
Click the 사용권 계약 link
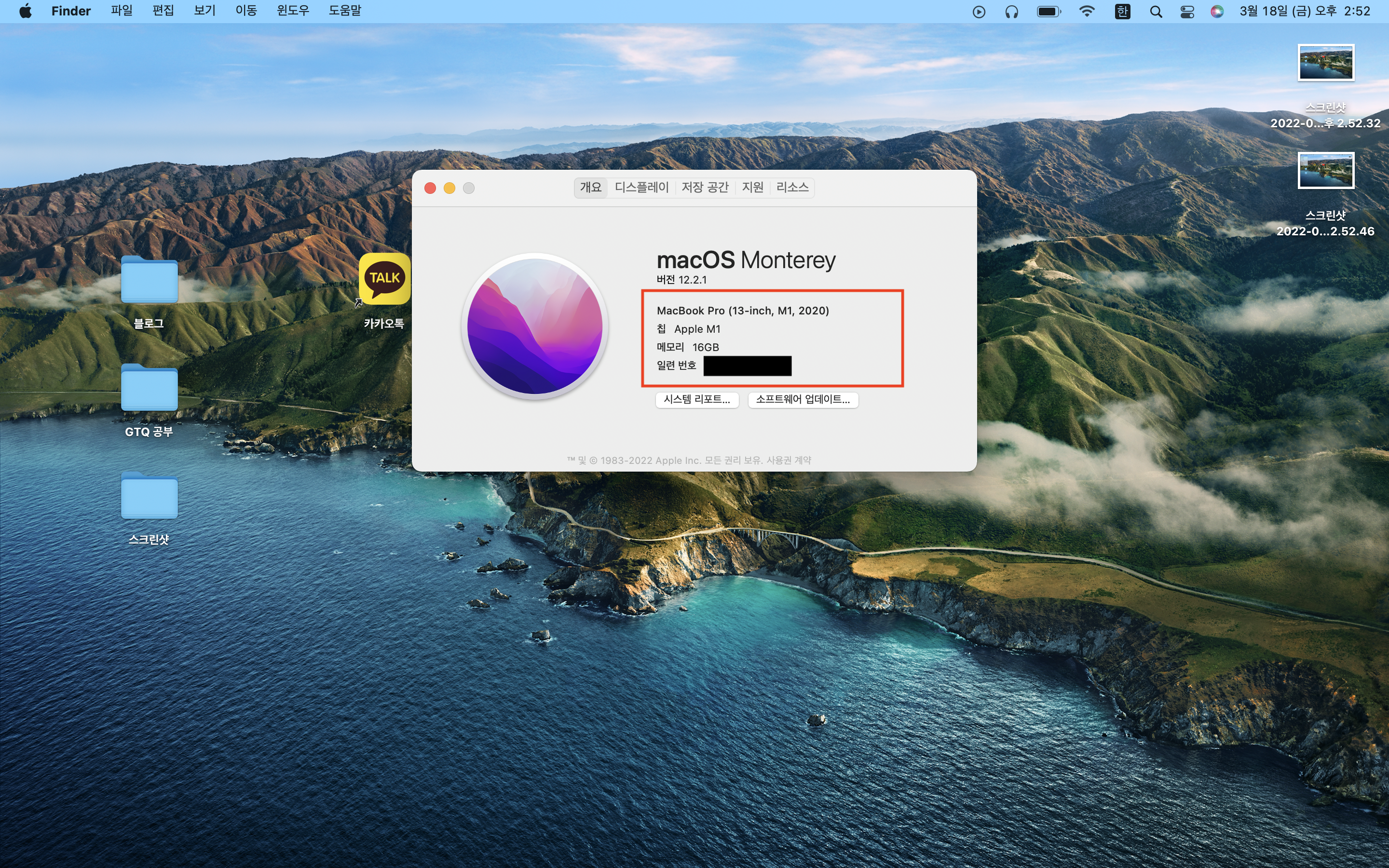tap(789, 461)
